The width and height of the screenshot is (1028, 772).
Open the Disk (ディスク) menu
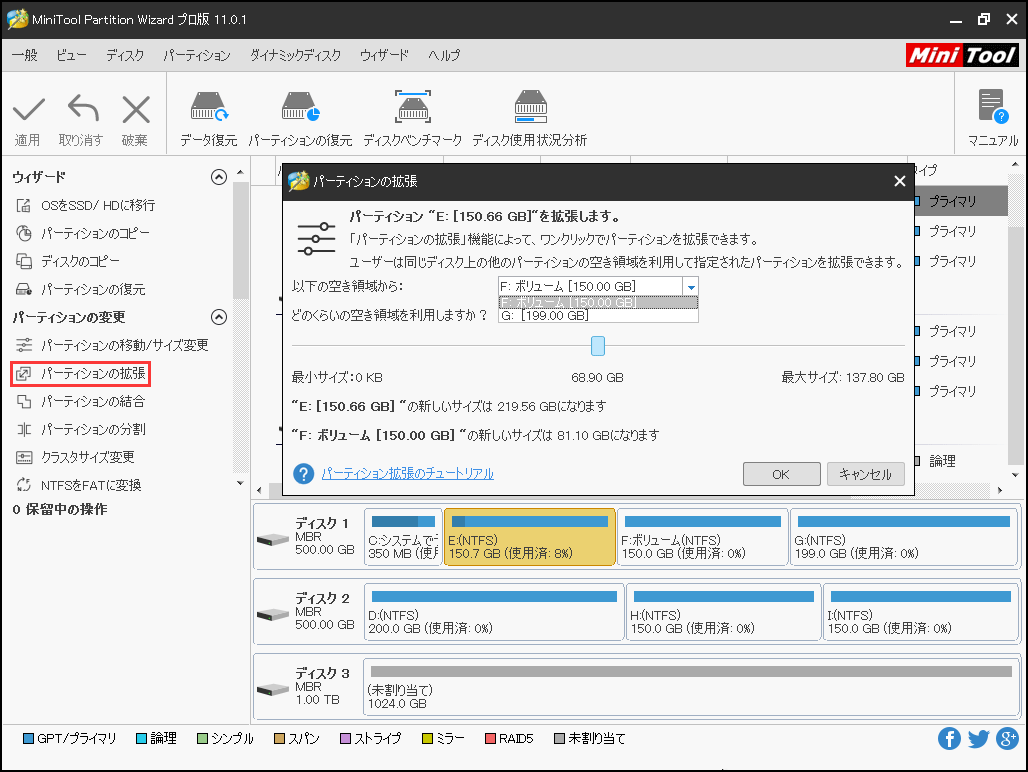pyautogui.click(x=125, y=55)
